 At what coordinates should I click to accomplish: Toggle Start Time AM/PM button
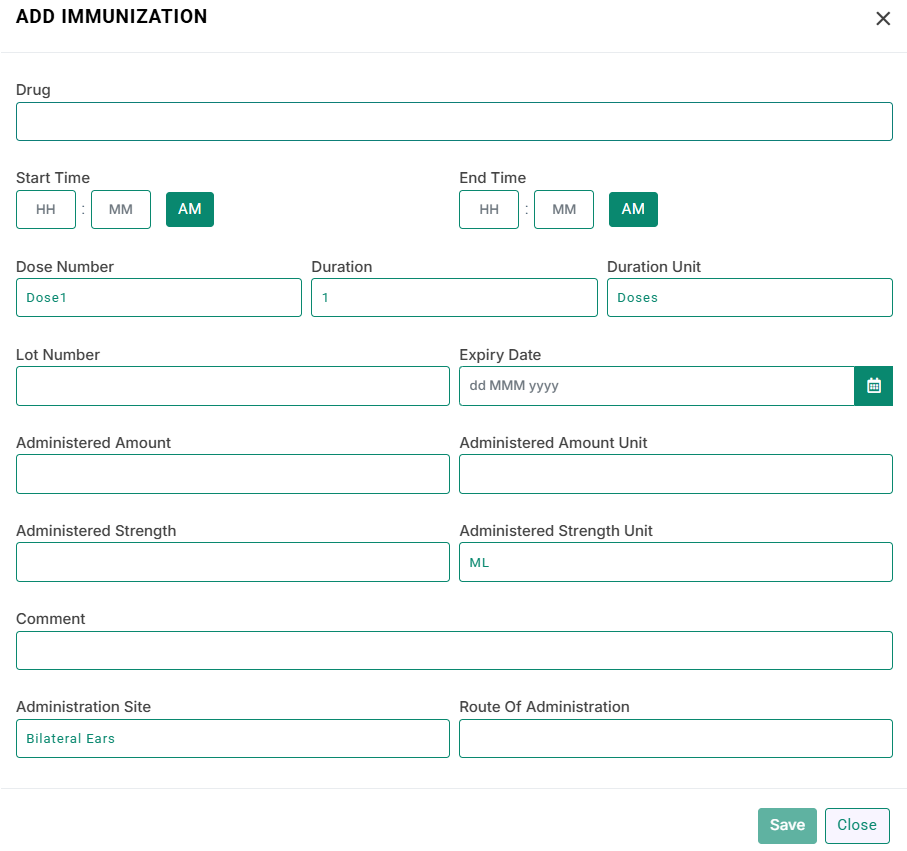click(190, 209)
